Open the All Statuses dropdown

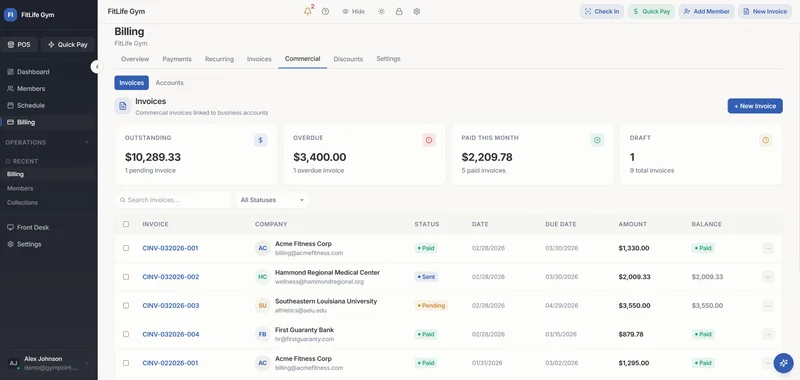pos(272,200)
